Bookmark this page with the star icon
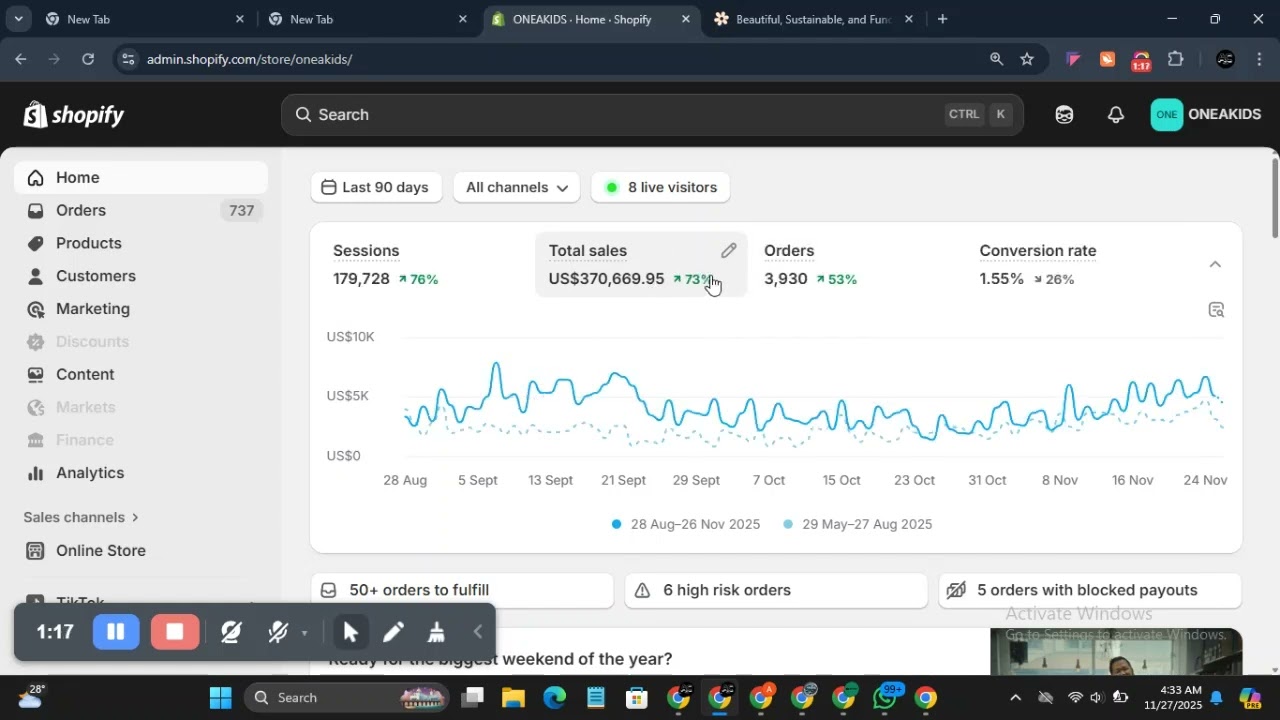Screen dimensions: 1280x720 point(1027,59)
